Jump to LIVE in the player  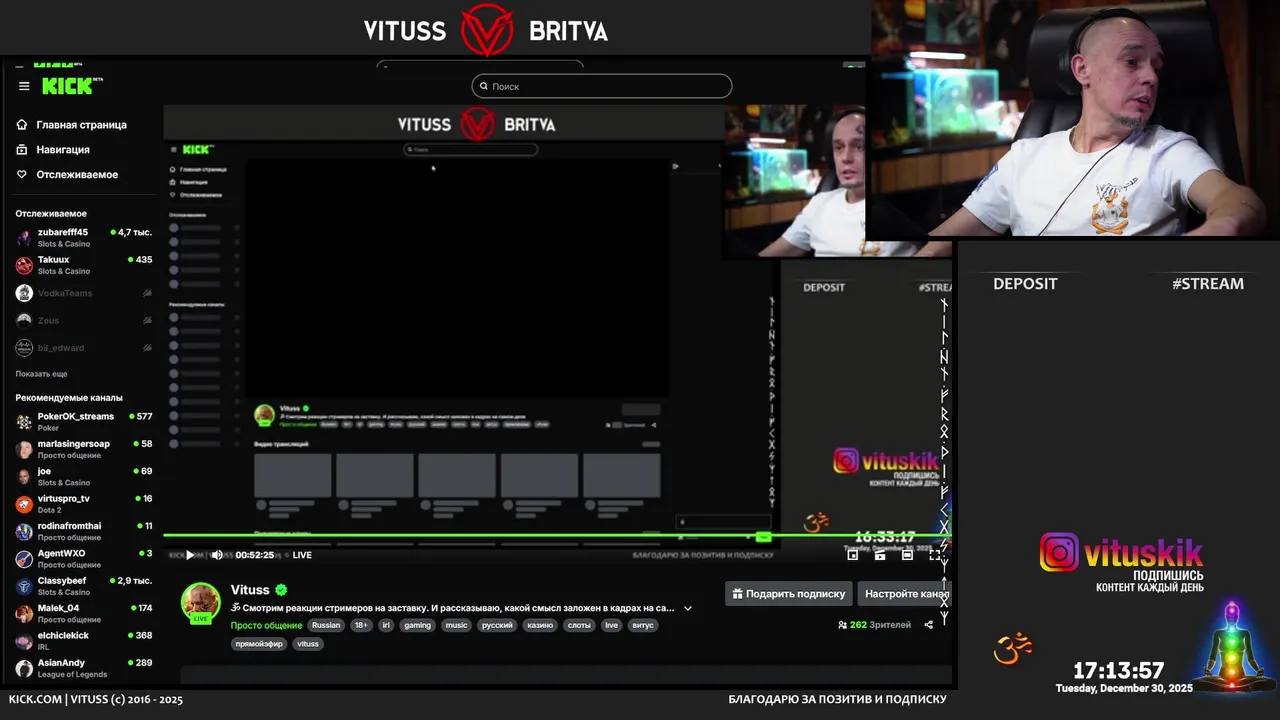[x=302, y=555]
